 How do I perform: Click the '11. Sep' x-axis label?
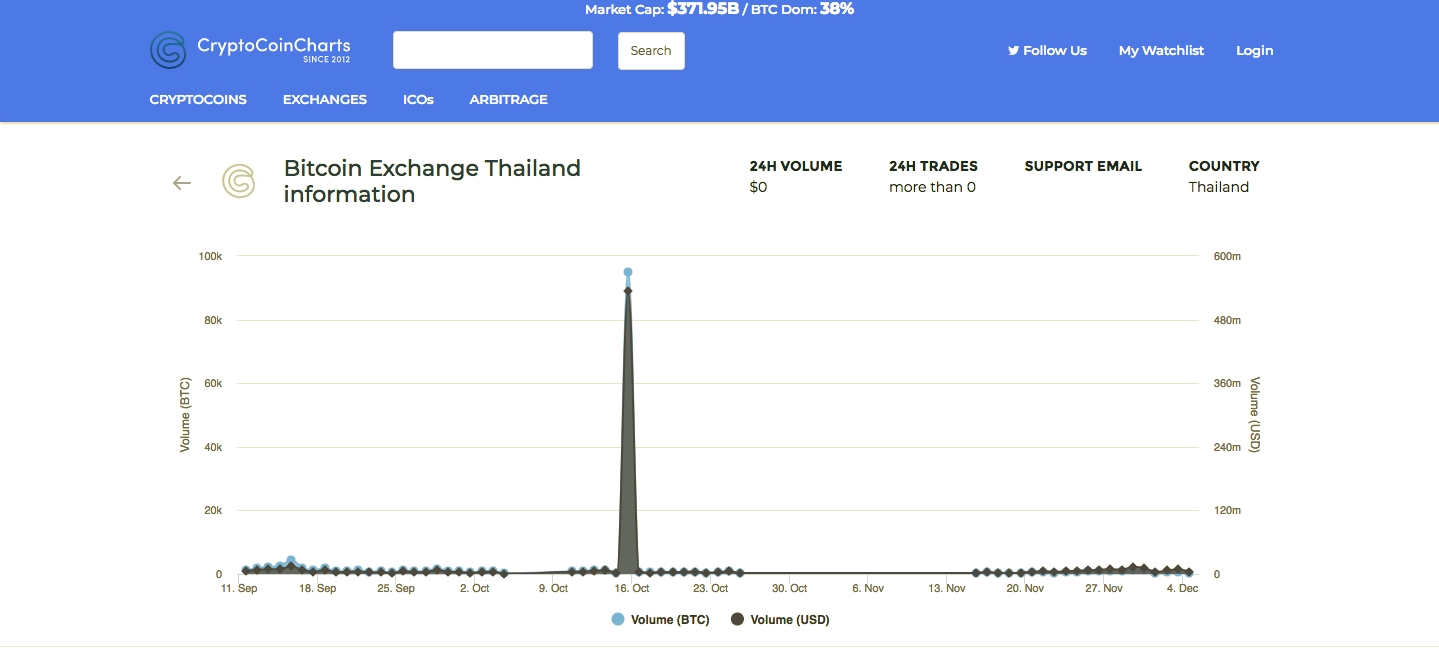[x=239, y=588]
